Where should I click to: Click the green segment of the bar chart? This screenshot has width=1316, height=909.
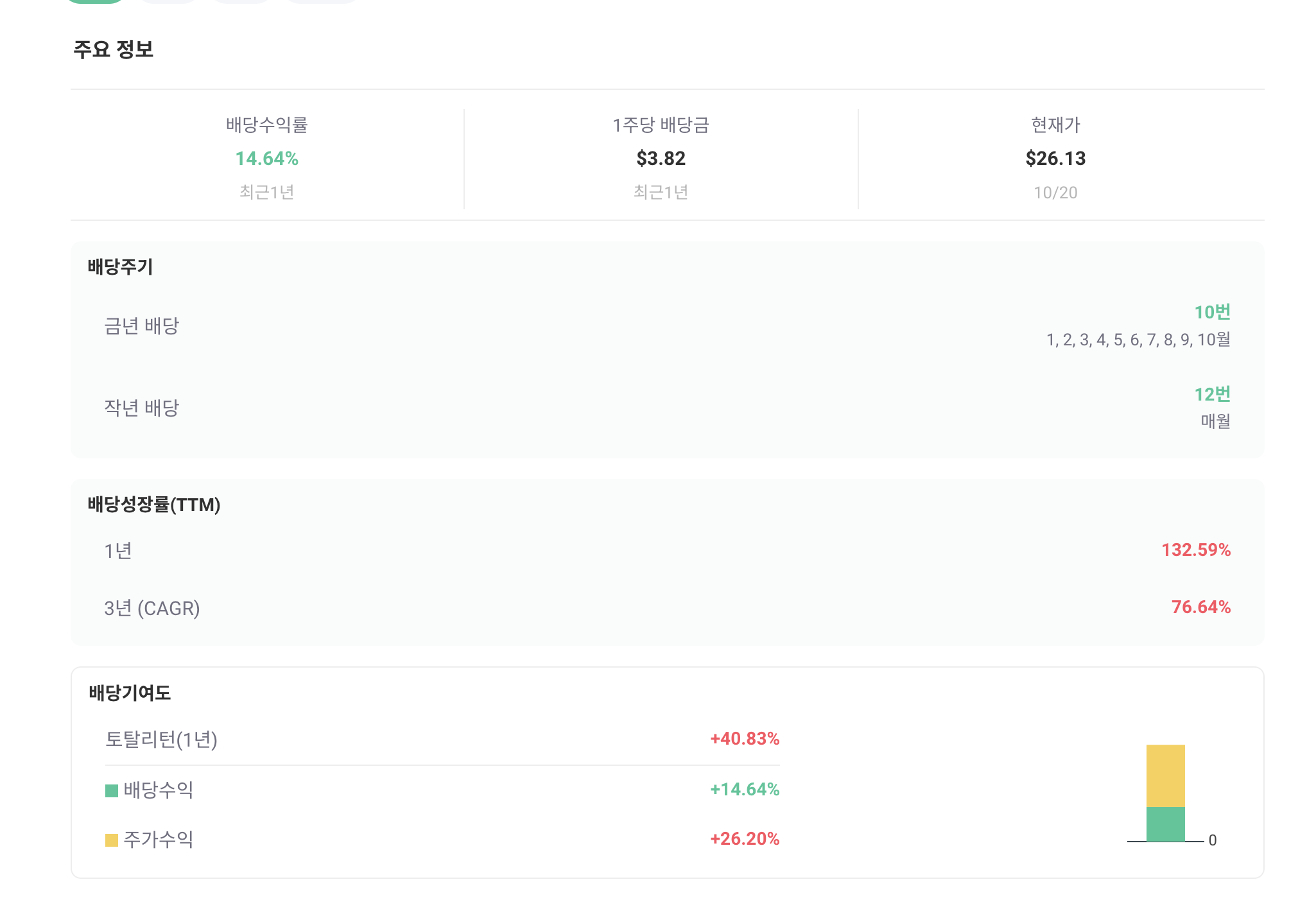pos(1165,824)
